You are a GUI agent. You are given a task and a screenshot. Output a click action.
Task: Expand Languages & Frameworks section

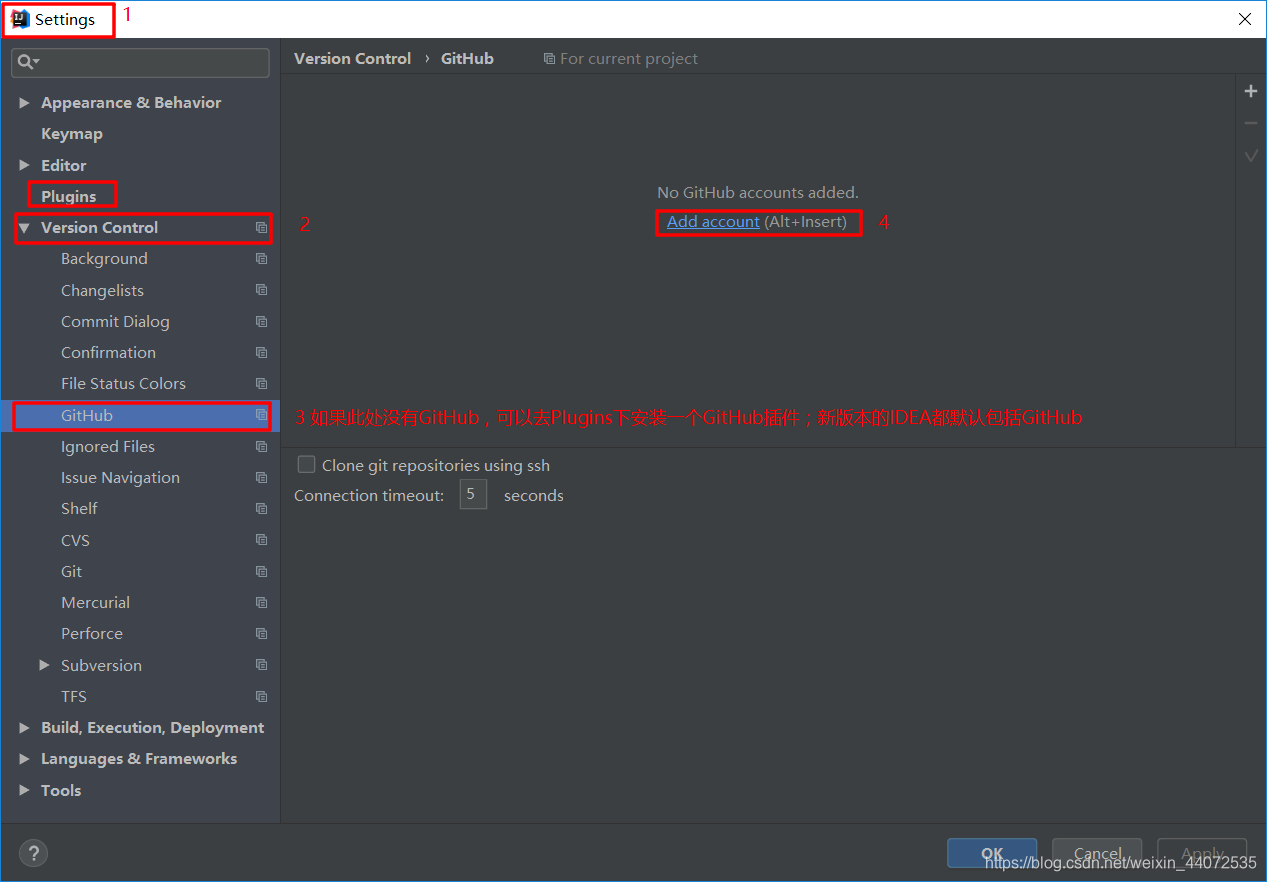(x=24, y=759)
